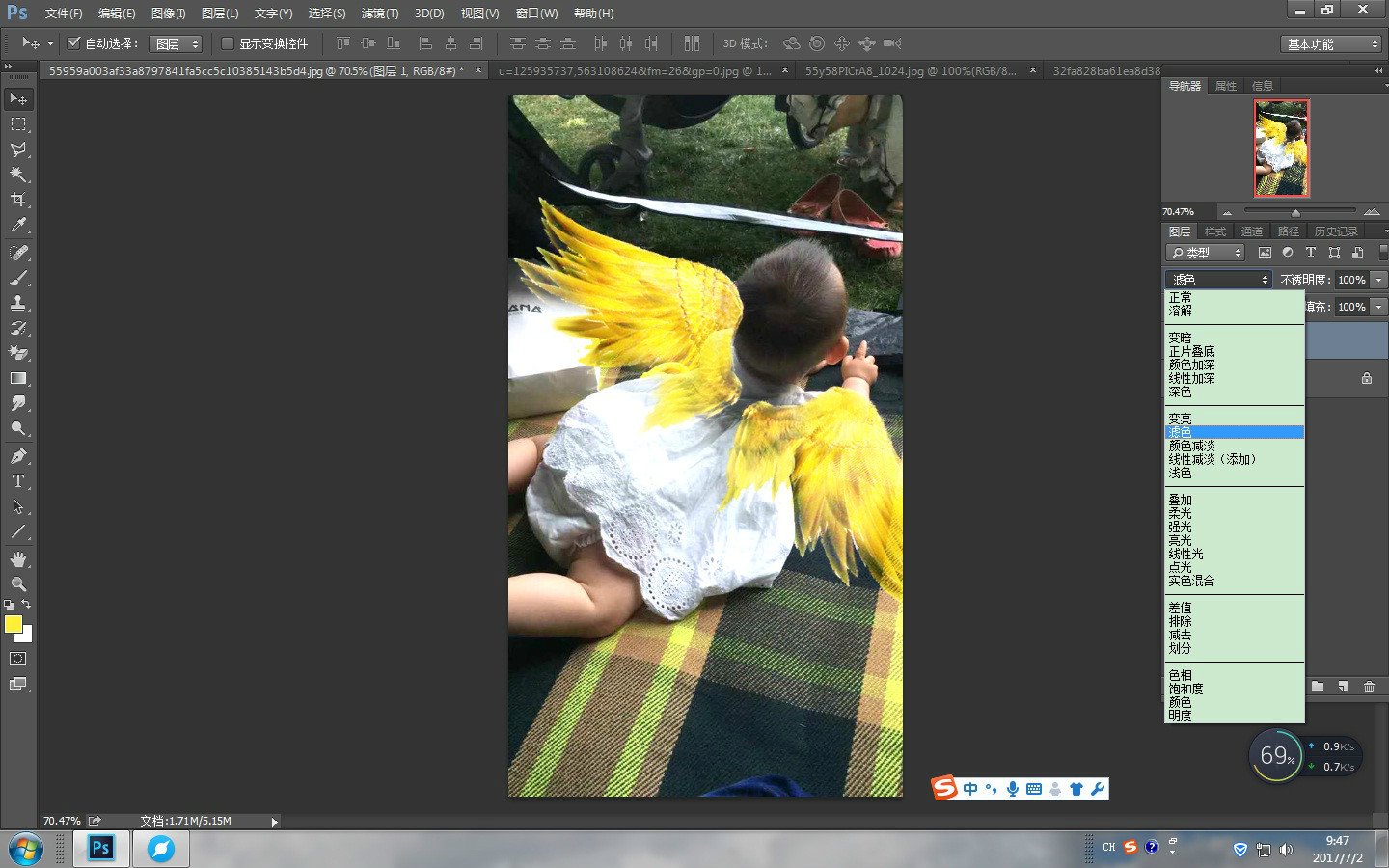Screen dimensions: 1389x868
Task: Expand the 基本功能 workspace dropdown
Action: pyautogui.click(x=1333, y=44)
